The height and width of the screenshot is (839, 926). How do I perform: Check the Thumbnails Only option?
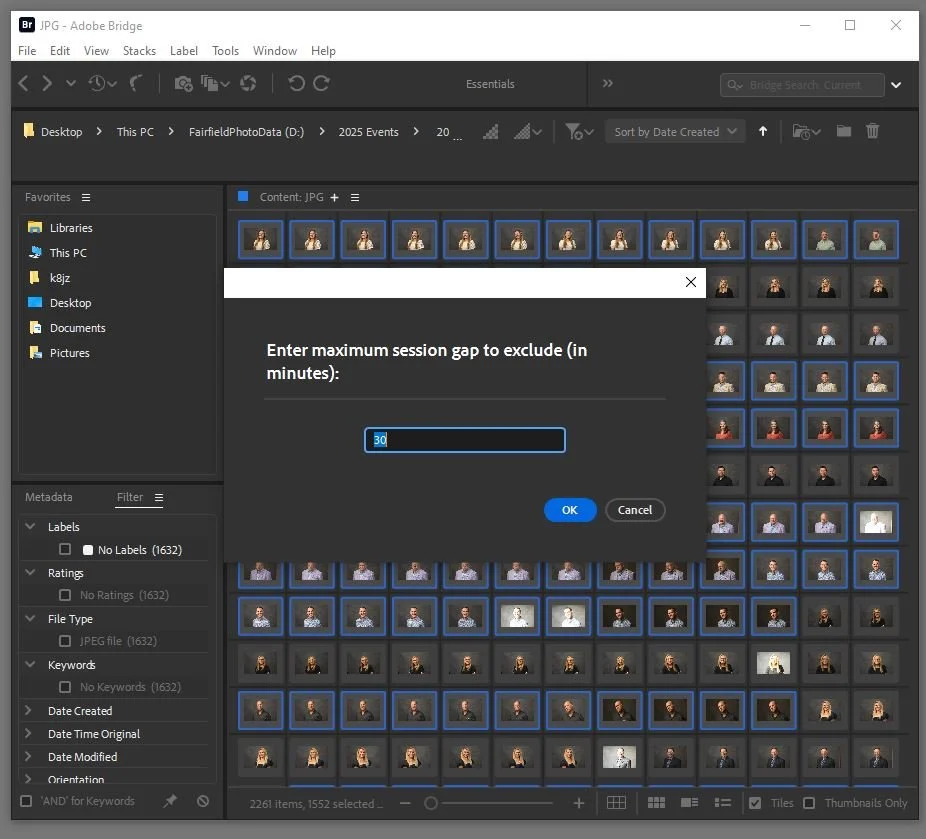click(x=809, y=803)
